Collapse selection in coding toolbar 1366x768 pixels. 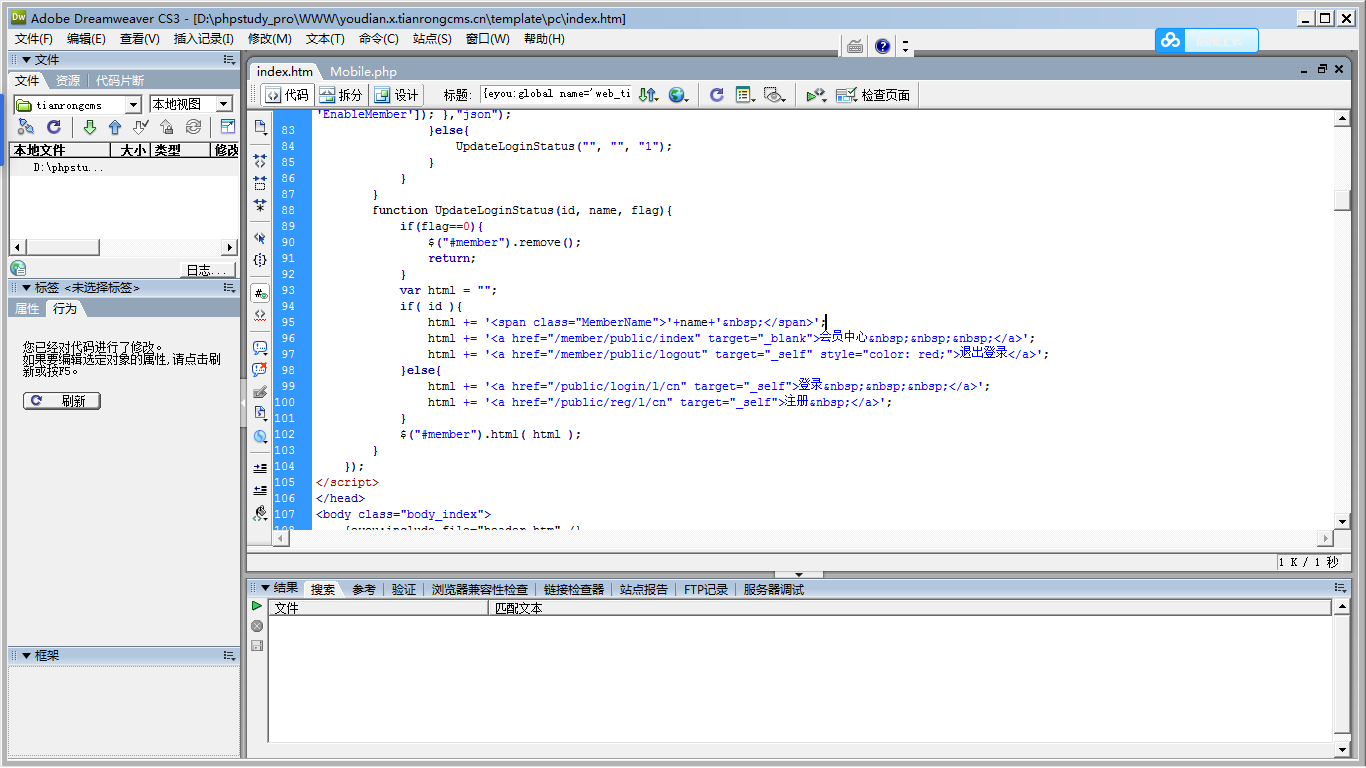pos(260,183)
